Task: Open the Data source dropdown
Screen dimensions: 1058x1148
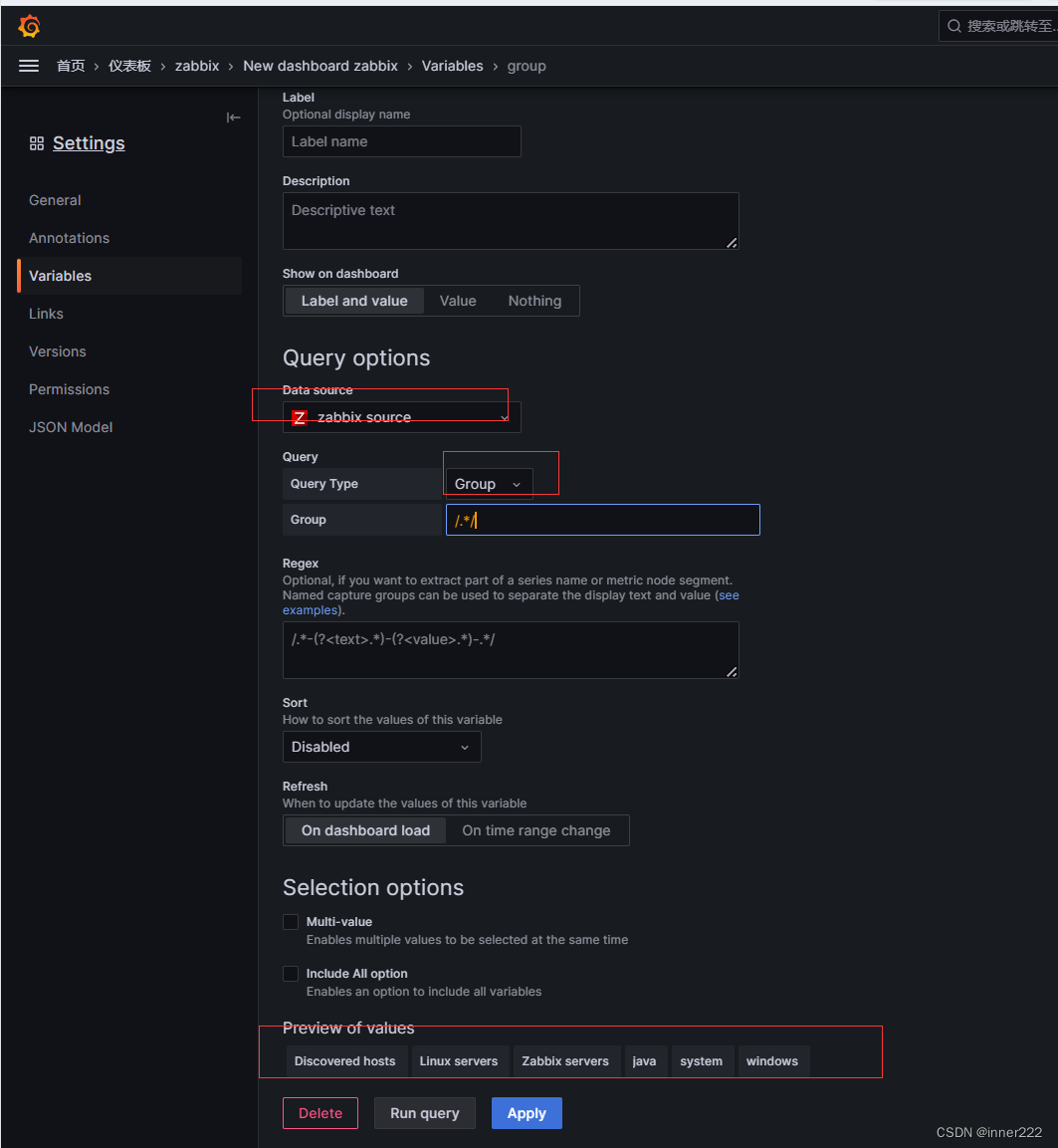Action: [x=401, y=417]
